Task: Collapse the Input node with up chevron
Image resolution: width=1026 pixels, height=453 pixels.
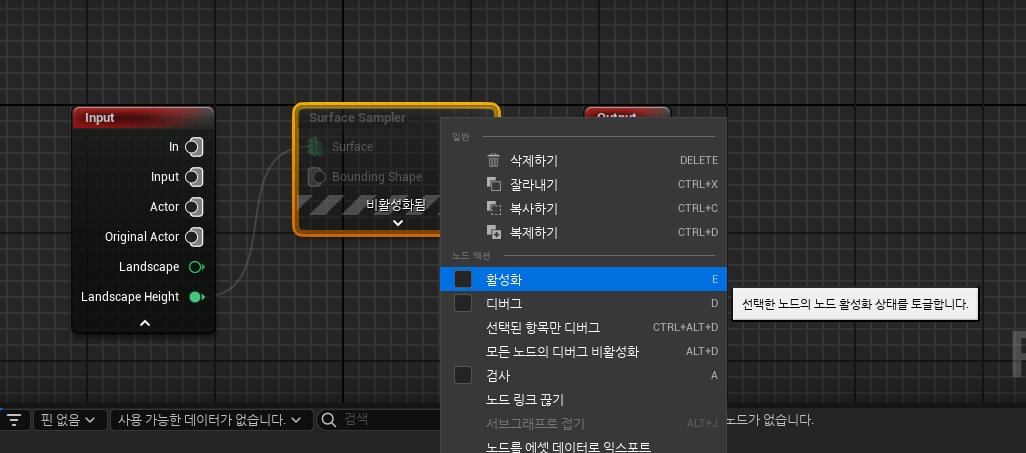Action: point(145,323)
